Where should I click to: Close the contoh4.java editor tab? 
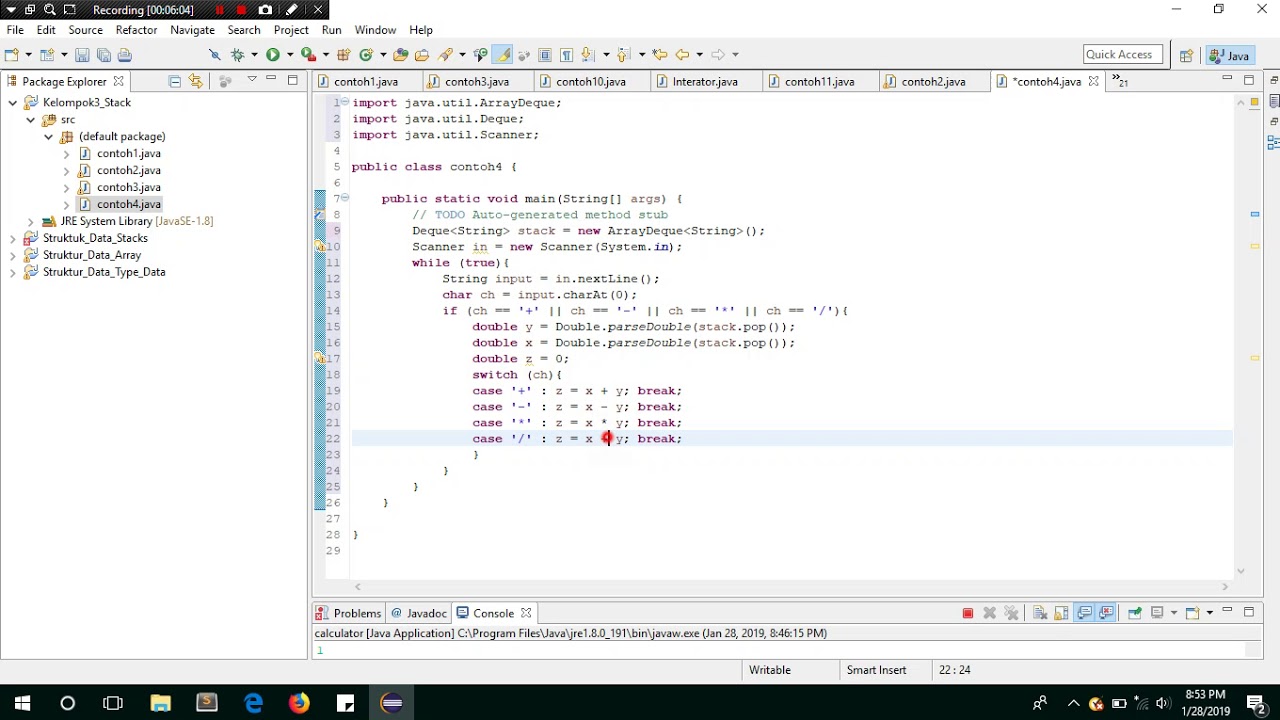click(1093, 81)
